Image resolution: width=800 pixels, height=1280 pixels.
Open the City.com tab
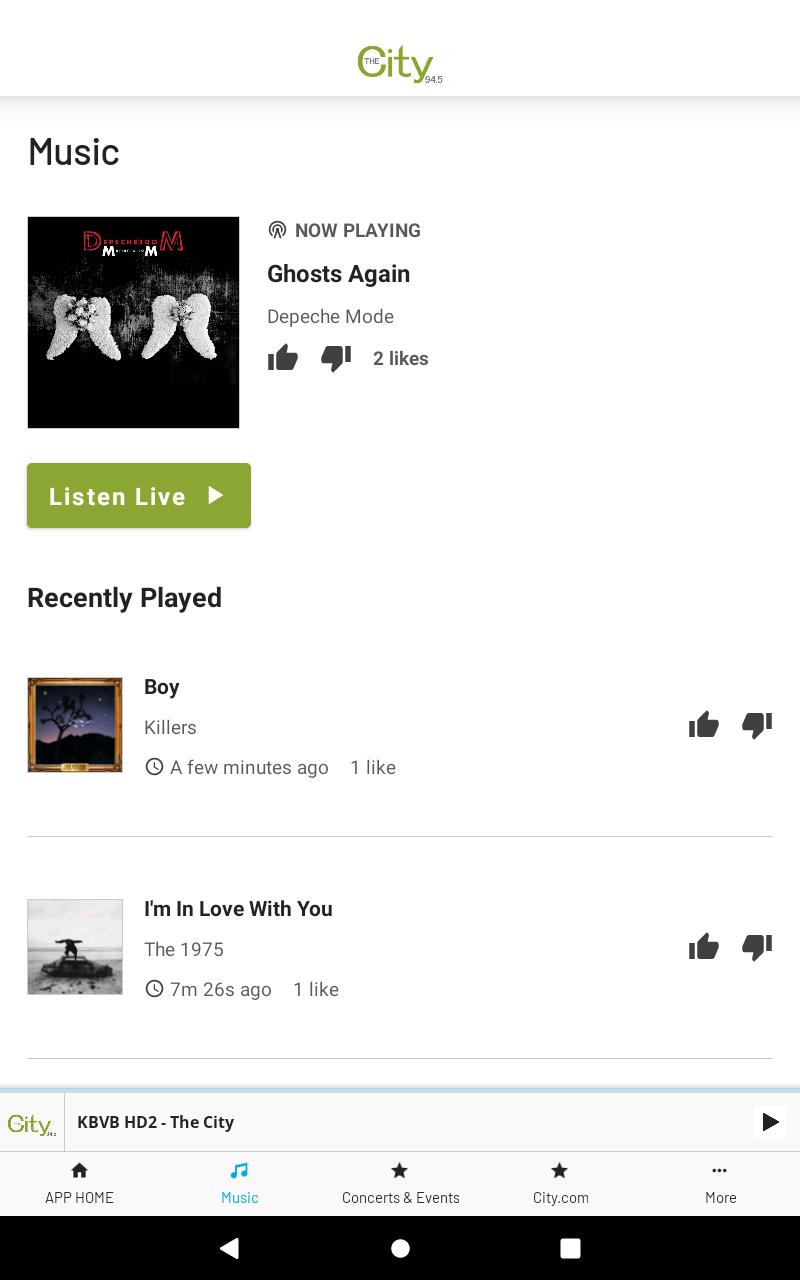tap(560, 1183)
